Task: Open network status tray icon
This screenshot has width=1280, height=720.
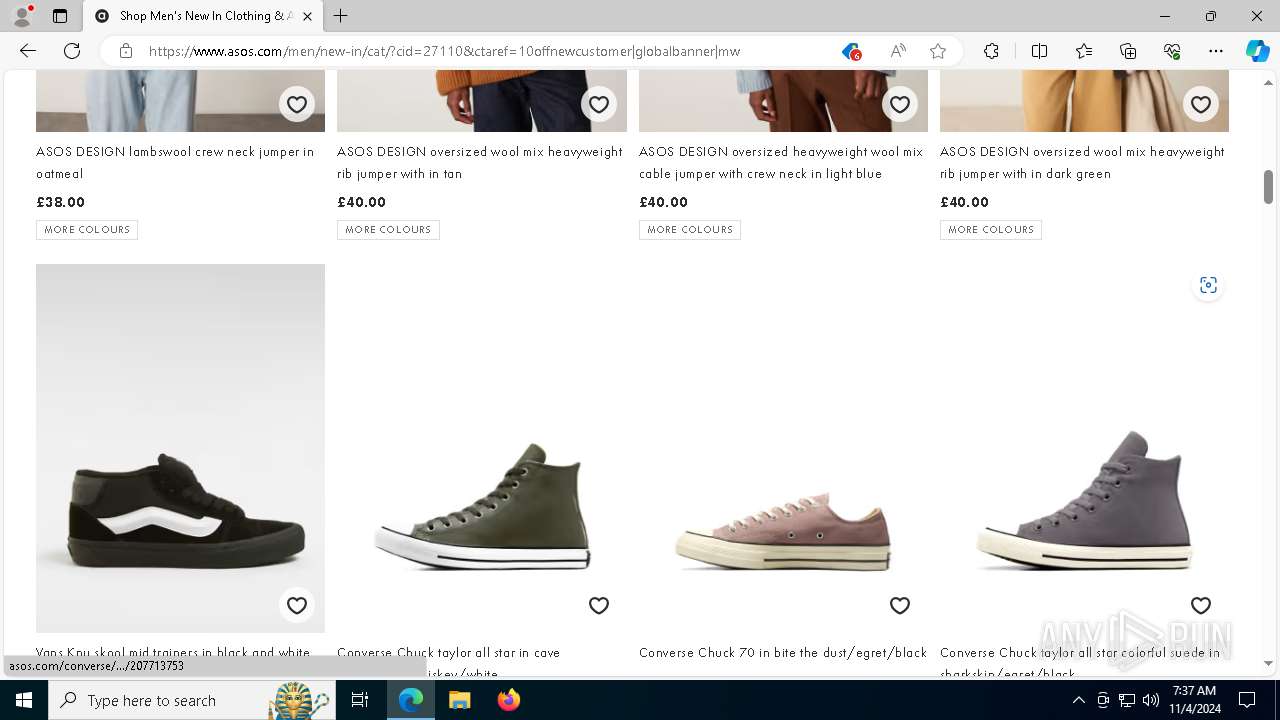Action: click(x=1127, y=700)
